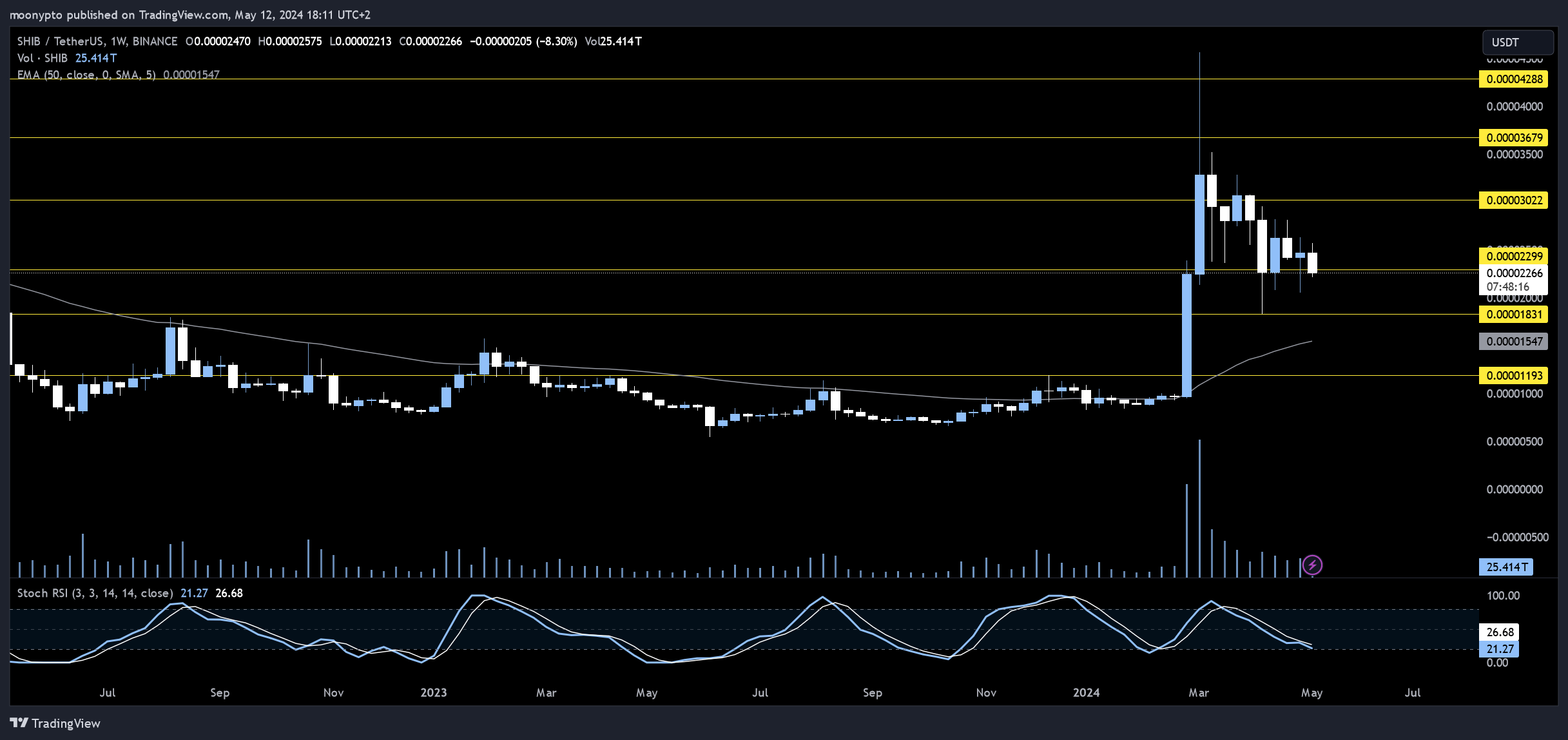Click the 0.00001000 price scale tick
Viewport: 1568px width, 740px height.
click(1515, 394)
